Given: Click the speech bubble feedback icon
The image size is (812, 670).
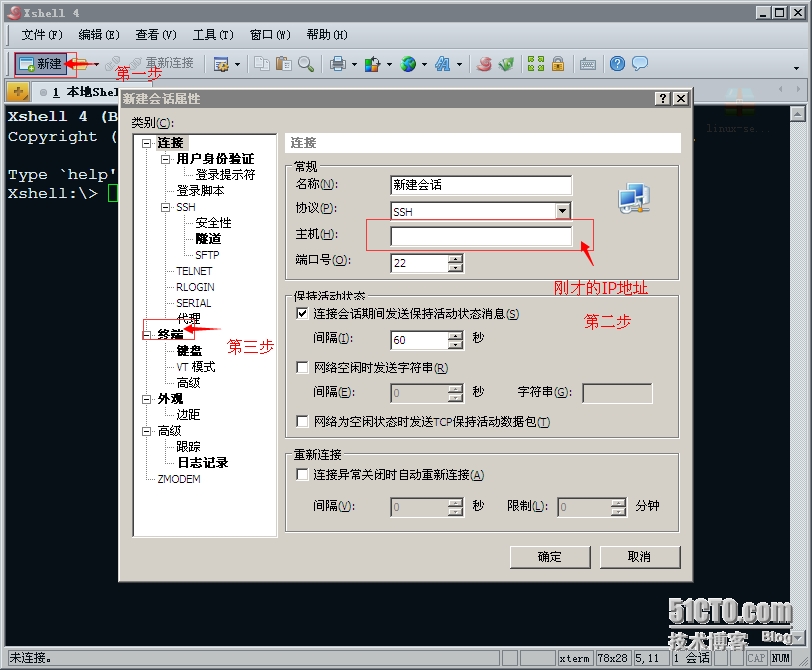Looking at the screenshot, I should (640, 64).
